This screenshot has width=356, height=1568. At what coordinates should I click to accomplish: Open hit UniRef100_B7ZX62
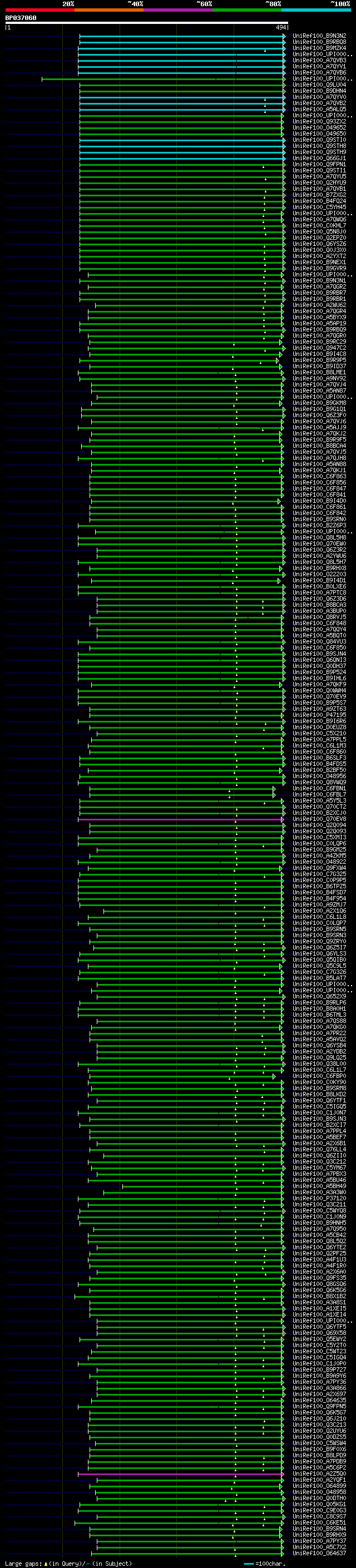click(319, 195)
